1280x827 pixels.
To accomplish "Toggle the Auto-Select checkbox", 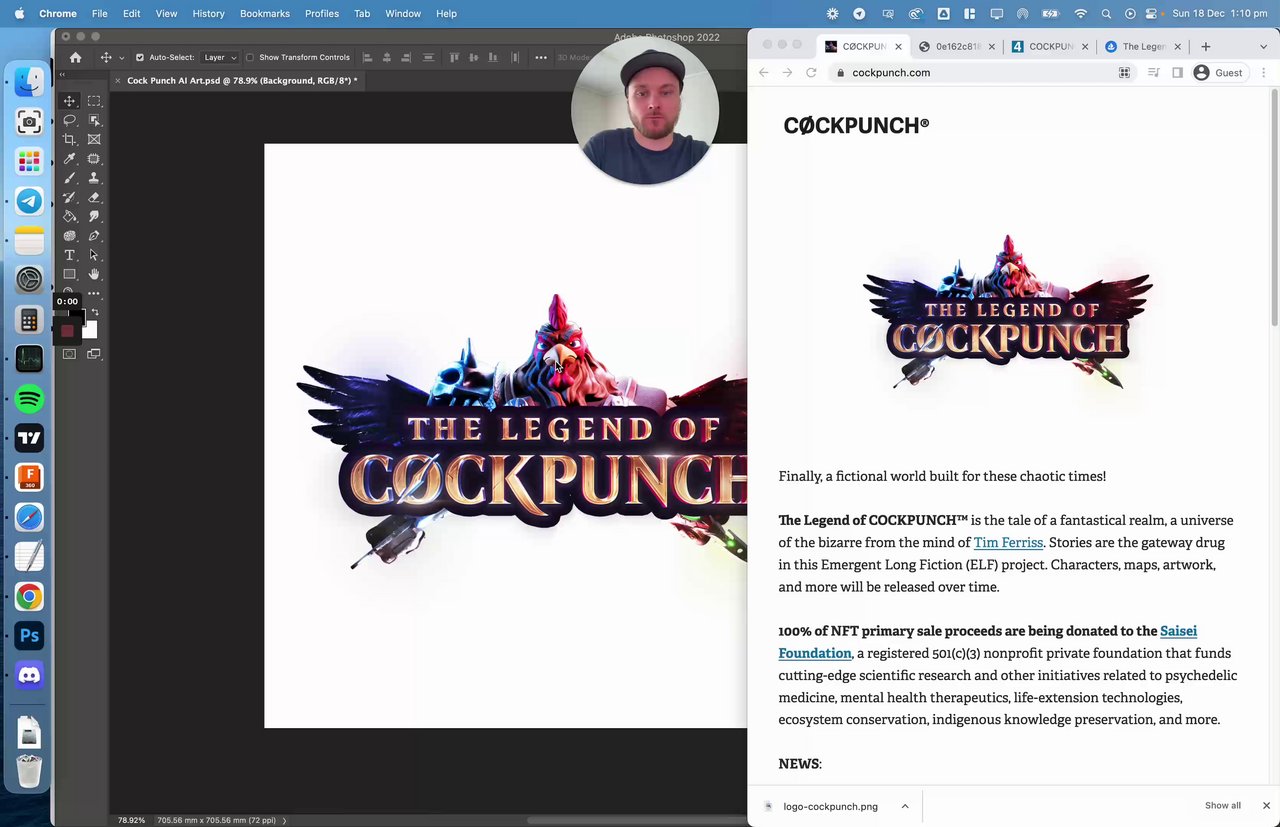I will click(140, 58).
